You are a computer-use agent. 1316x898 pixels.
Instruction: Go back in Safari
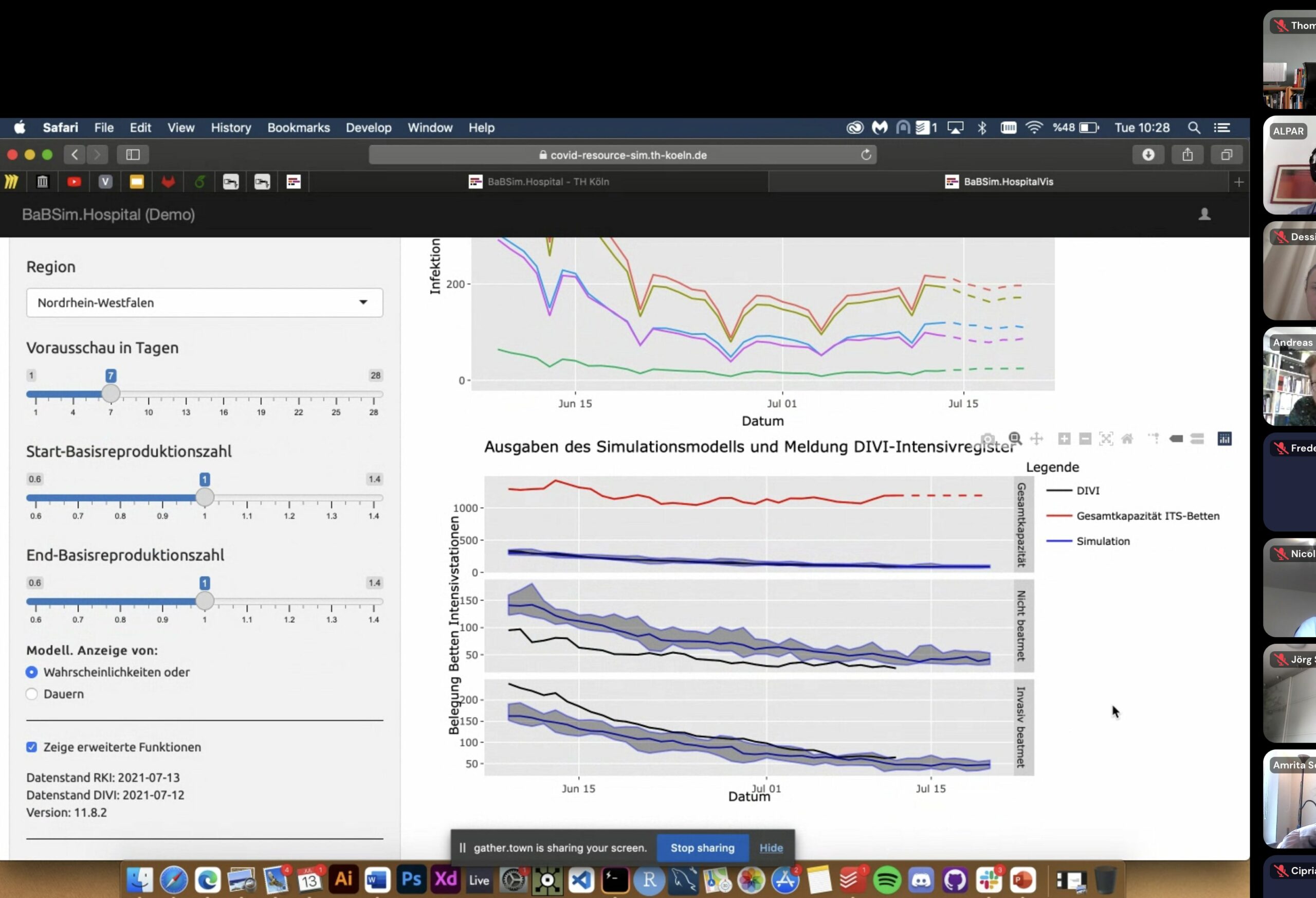(x=75, y=155)
